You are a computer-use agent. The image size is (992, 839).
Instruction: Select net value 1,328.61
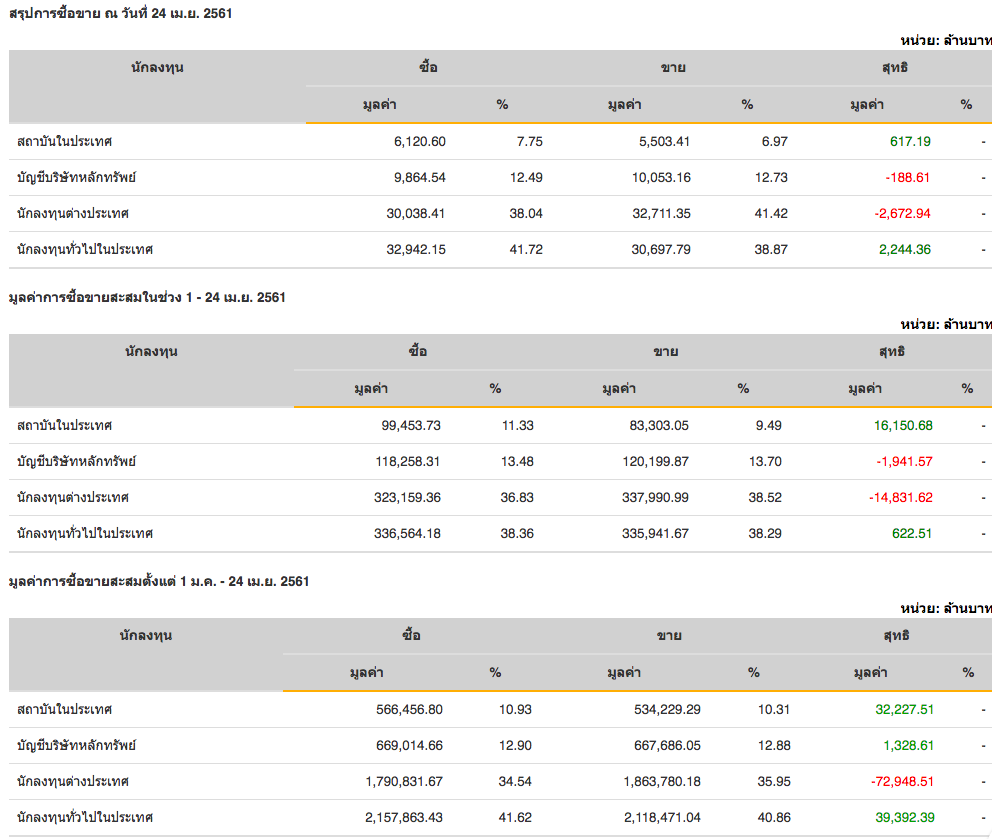(x=908, y=746)
